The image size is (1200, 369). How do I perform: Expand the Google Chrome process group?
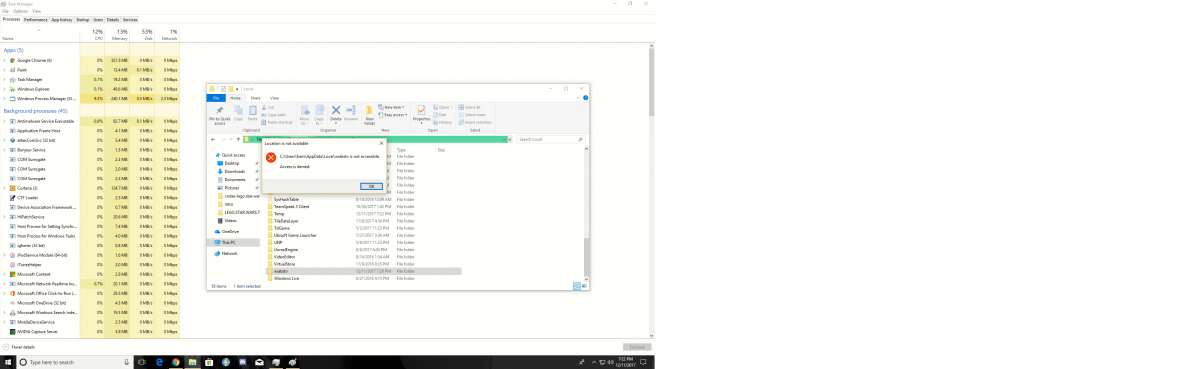(x=4, y=60)
